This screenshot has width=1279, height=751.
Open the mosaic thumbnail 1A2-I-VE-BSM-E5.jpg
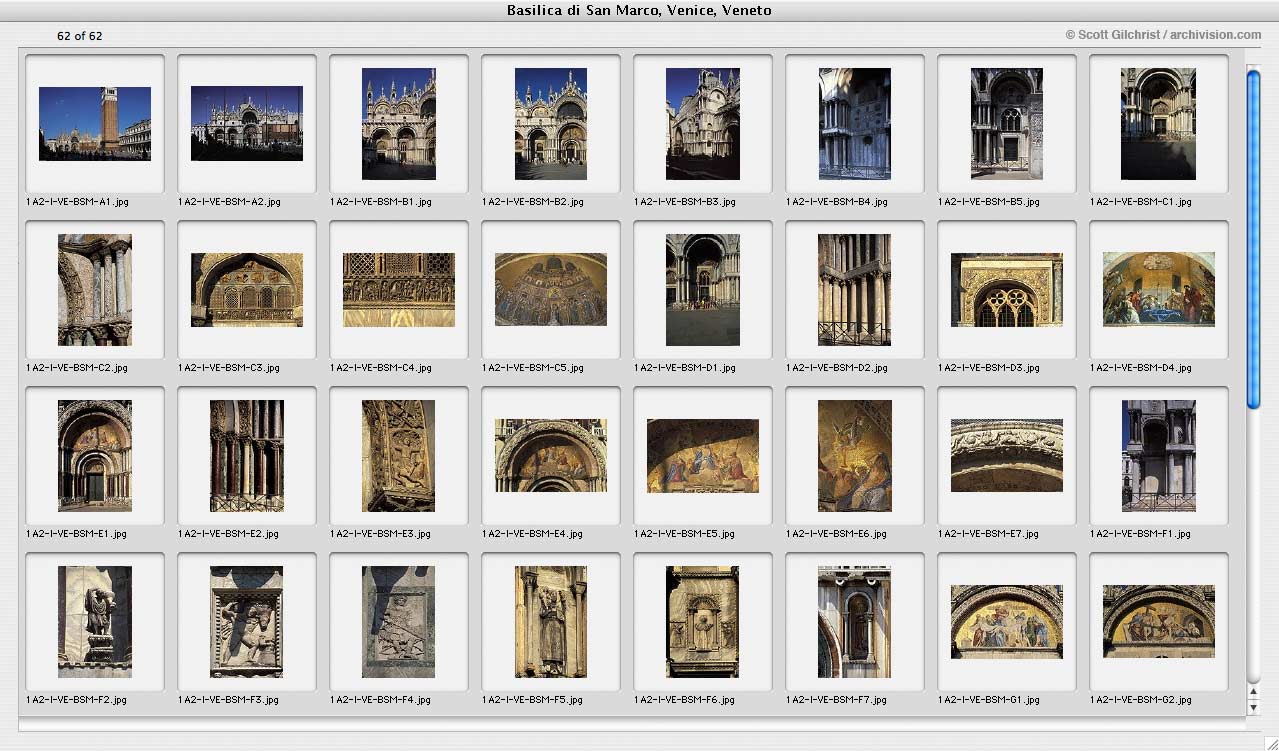point(703,456)
